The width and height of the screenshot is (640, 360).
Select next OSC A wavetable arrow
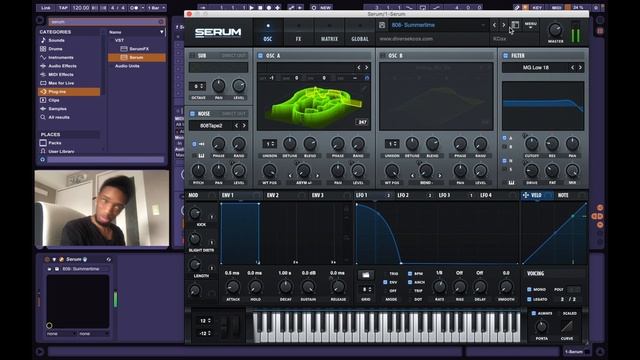(367, 67)
